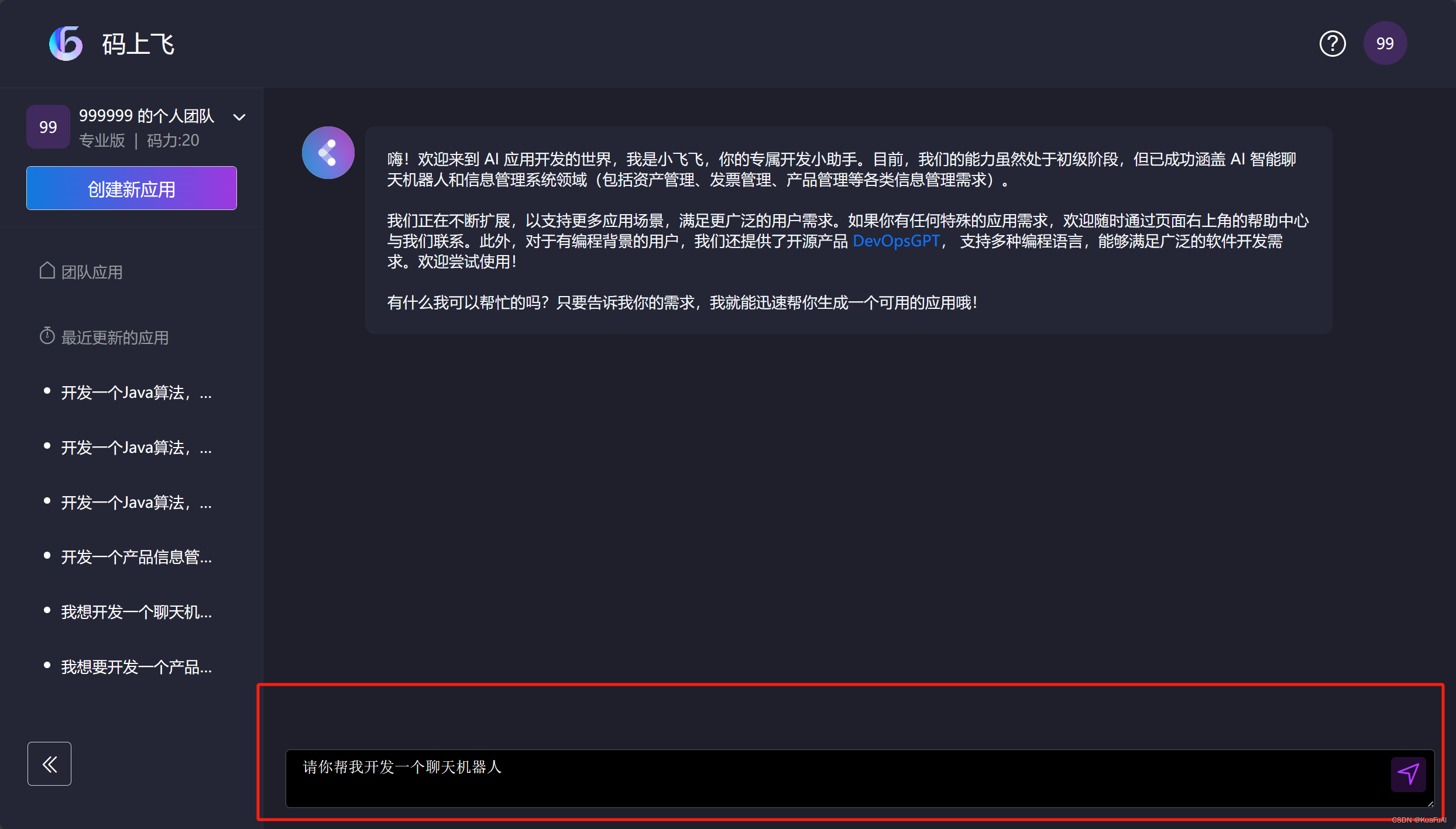Viewport: 1456px width, 829px height.
Task: Select the 最近更新的应用 section label
Action: point(115,338)
